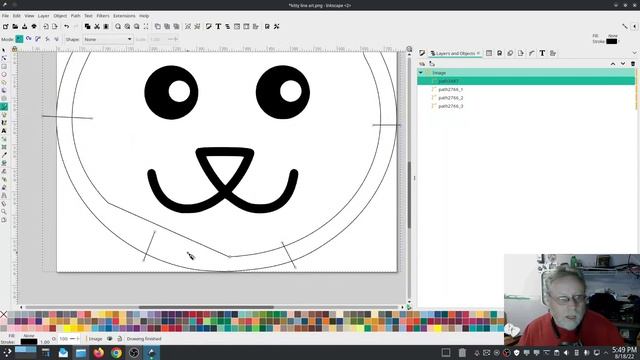Image resolution: width=640 pixels, height=360 pixels.
Task: Toggle Image layer lock in status bar
Action: coord(120,339)
